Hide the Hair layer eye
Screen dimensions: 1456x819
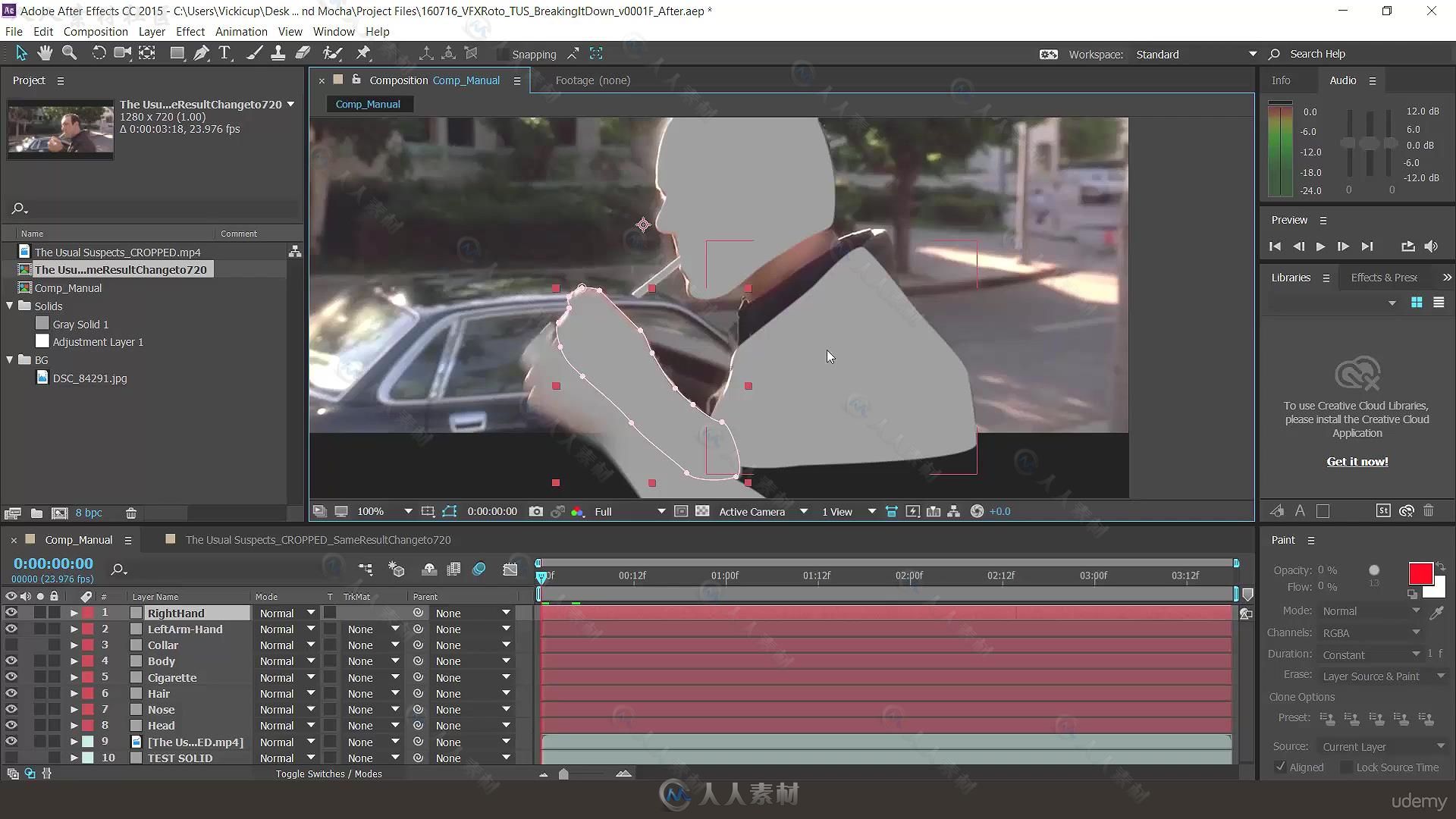click(11, 694)
